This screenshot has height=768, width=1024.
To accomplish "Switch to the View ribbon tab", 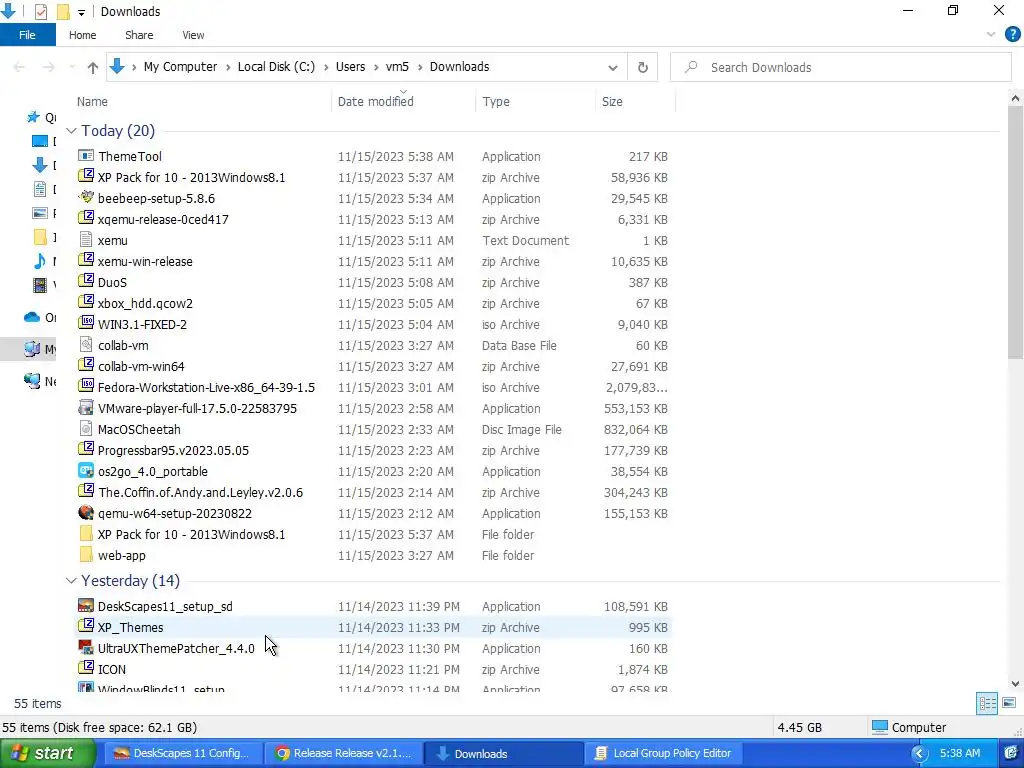I will (x=193, y=35).
